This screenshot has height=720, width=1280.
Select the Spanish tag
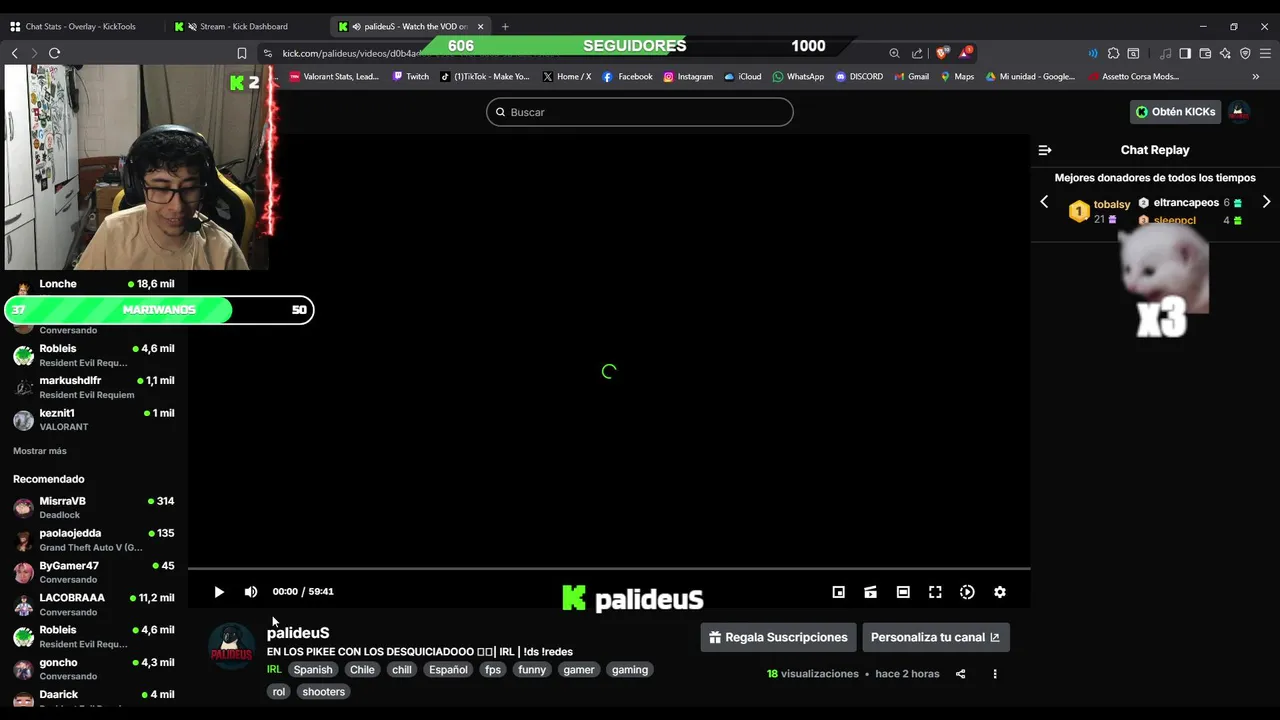(313, 670)
